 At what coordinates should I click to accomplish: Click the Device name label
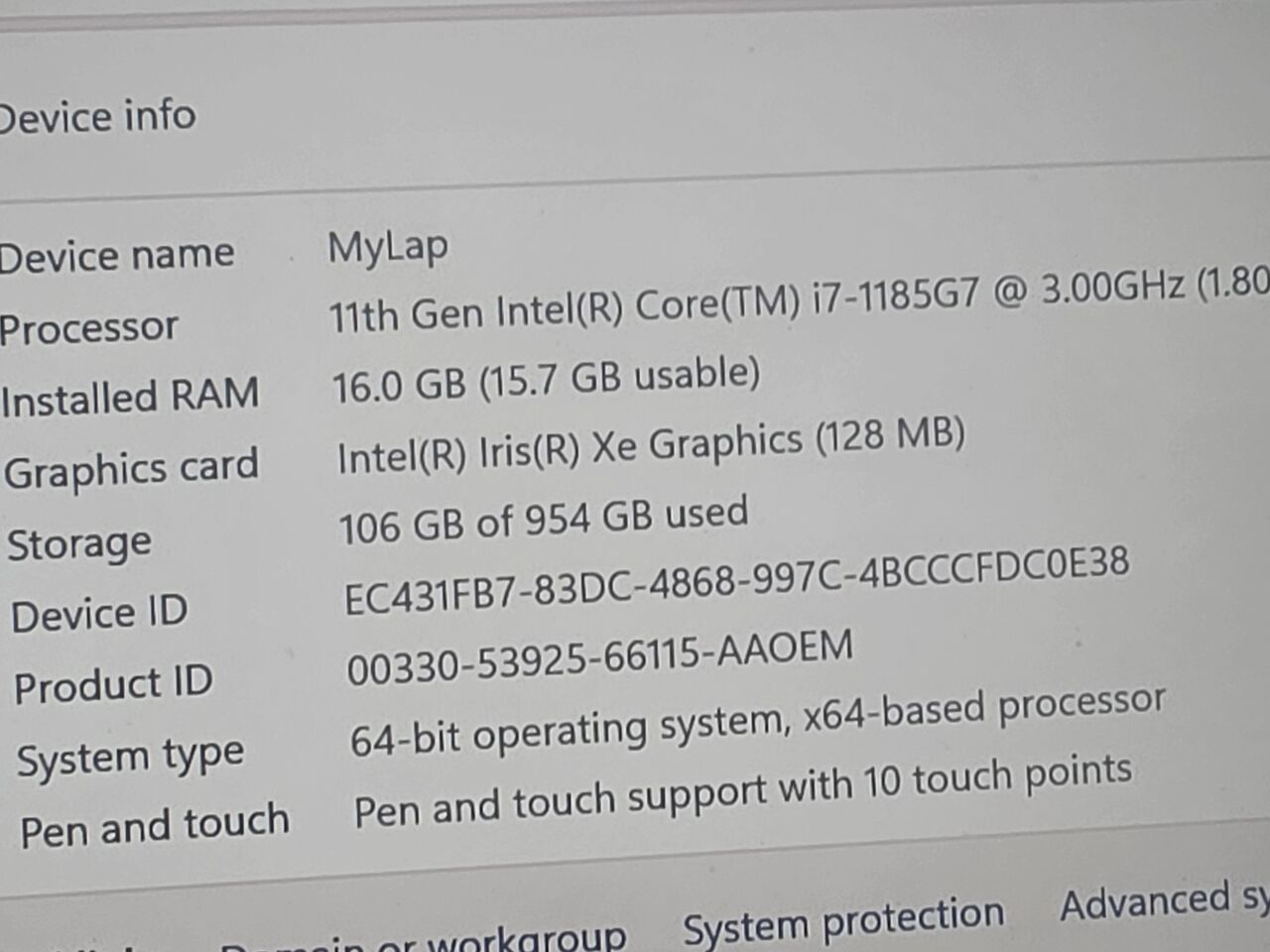pyautogui.click(x=117, y=255)
